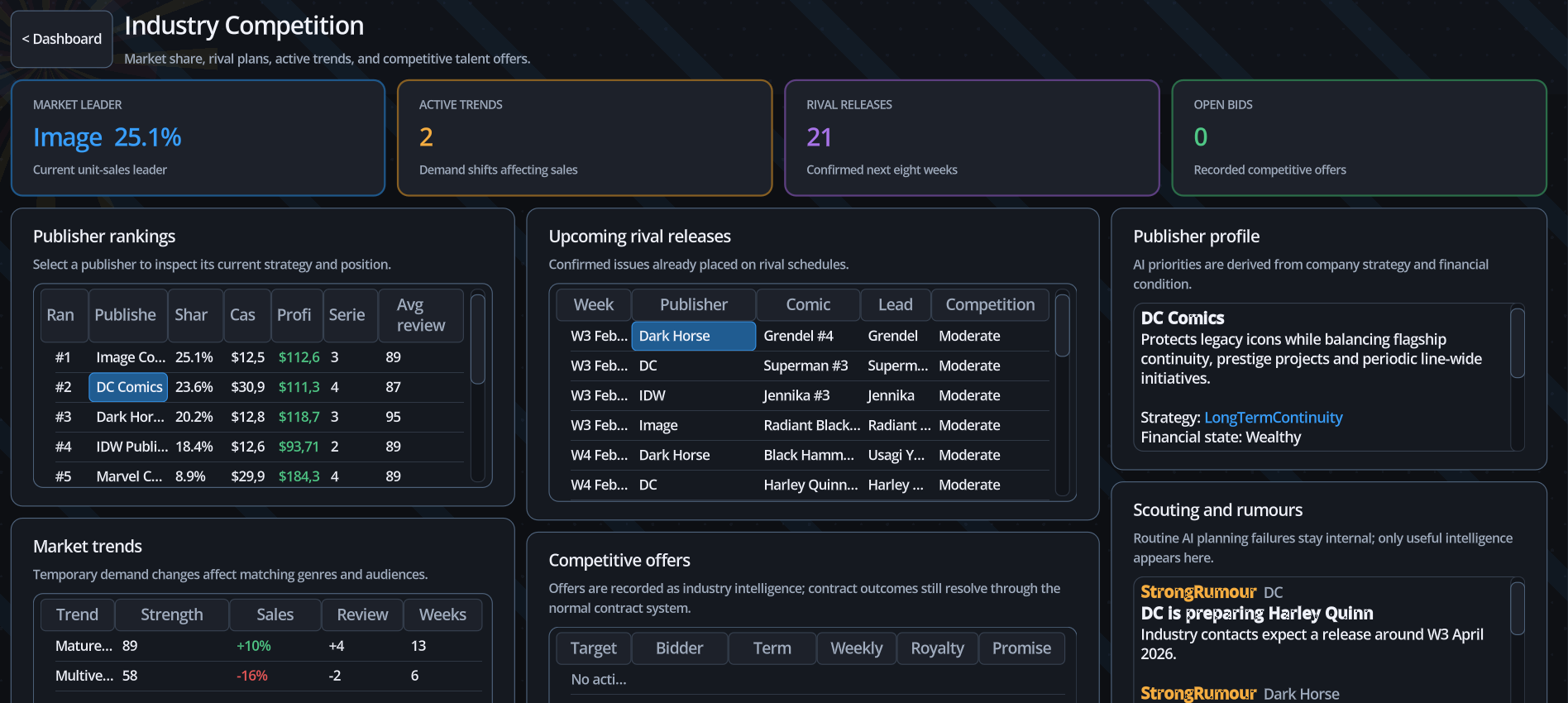
Task: Sort competitive offers by Royalty header
Action: coord(937,648)
